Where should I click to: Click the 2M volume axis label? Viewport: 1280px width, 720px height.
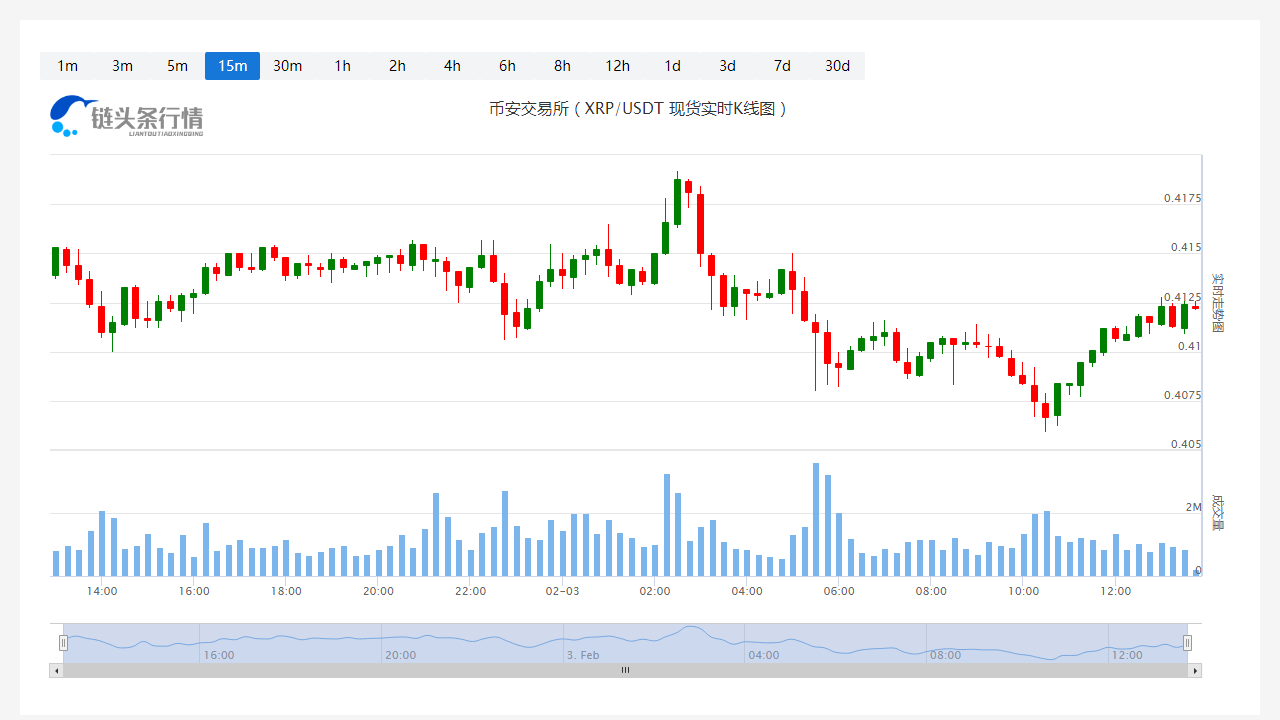(1194, 507)
